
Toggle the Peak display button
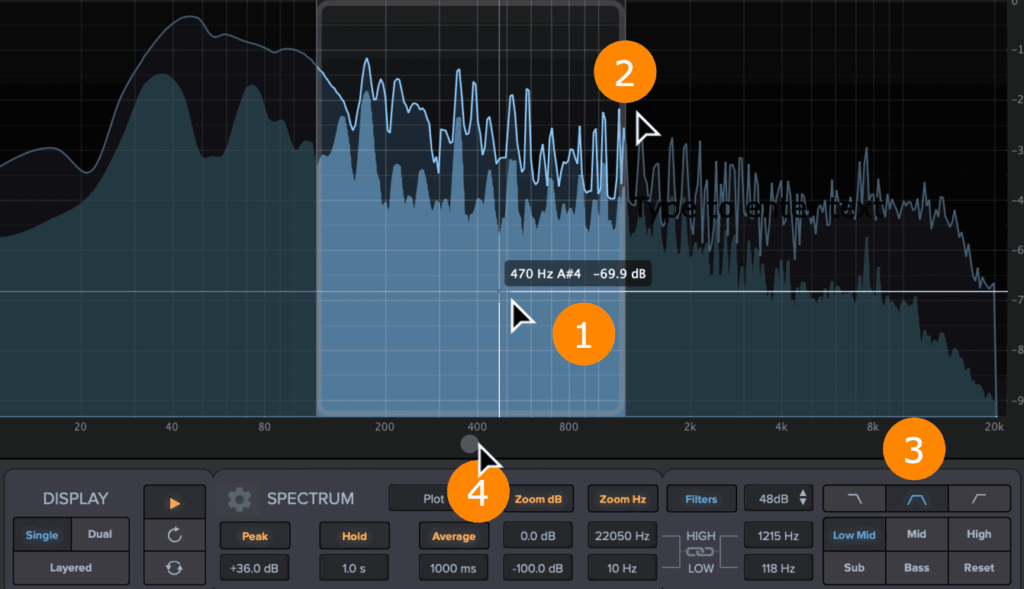point(254,536)
